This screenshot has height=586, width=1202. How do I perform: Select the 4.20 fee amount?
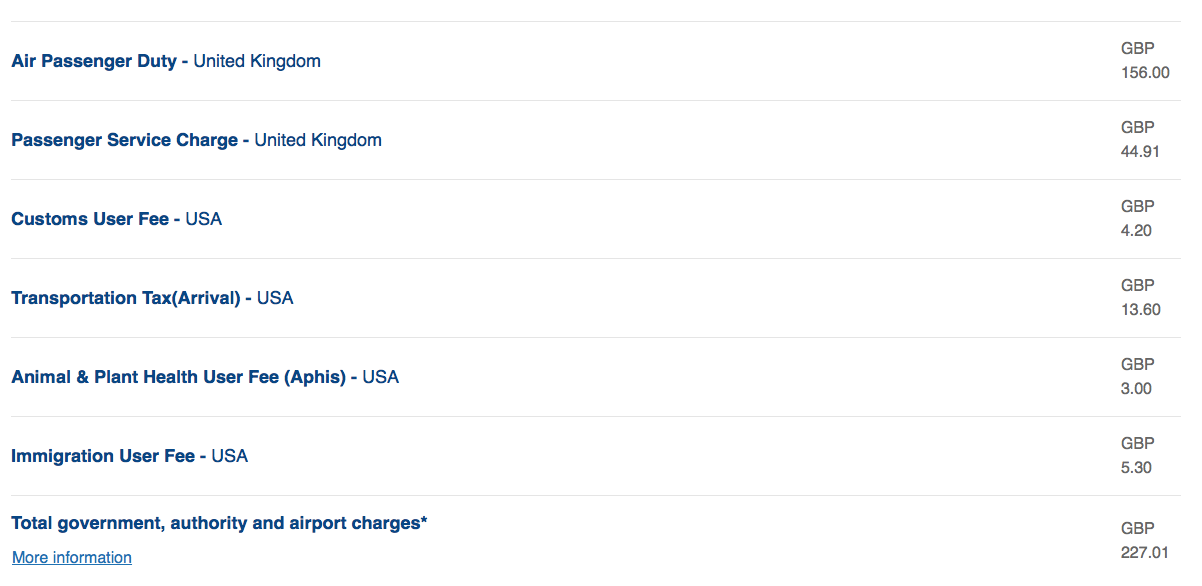point(1136,231)
